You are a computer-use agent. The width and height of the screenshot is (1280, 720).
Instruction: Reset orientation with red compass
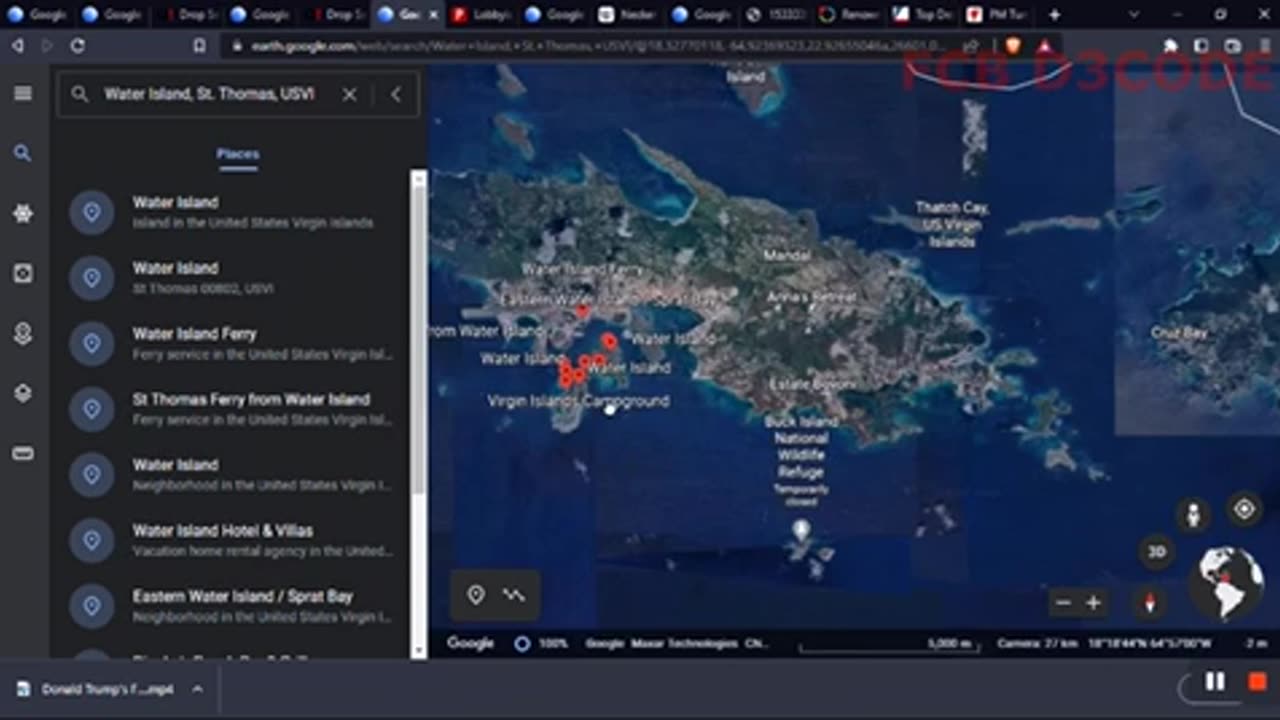[1149, 602]
